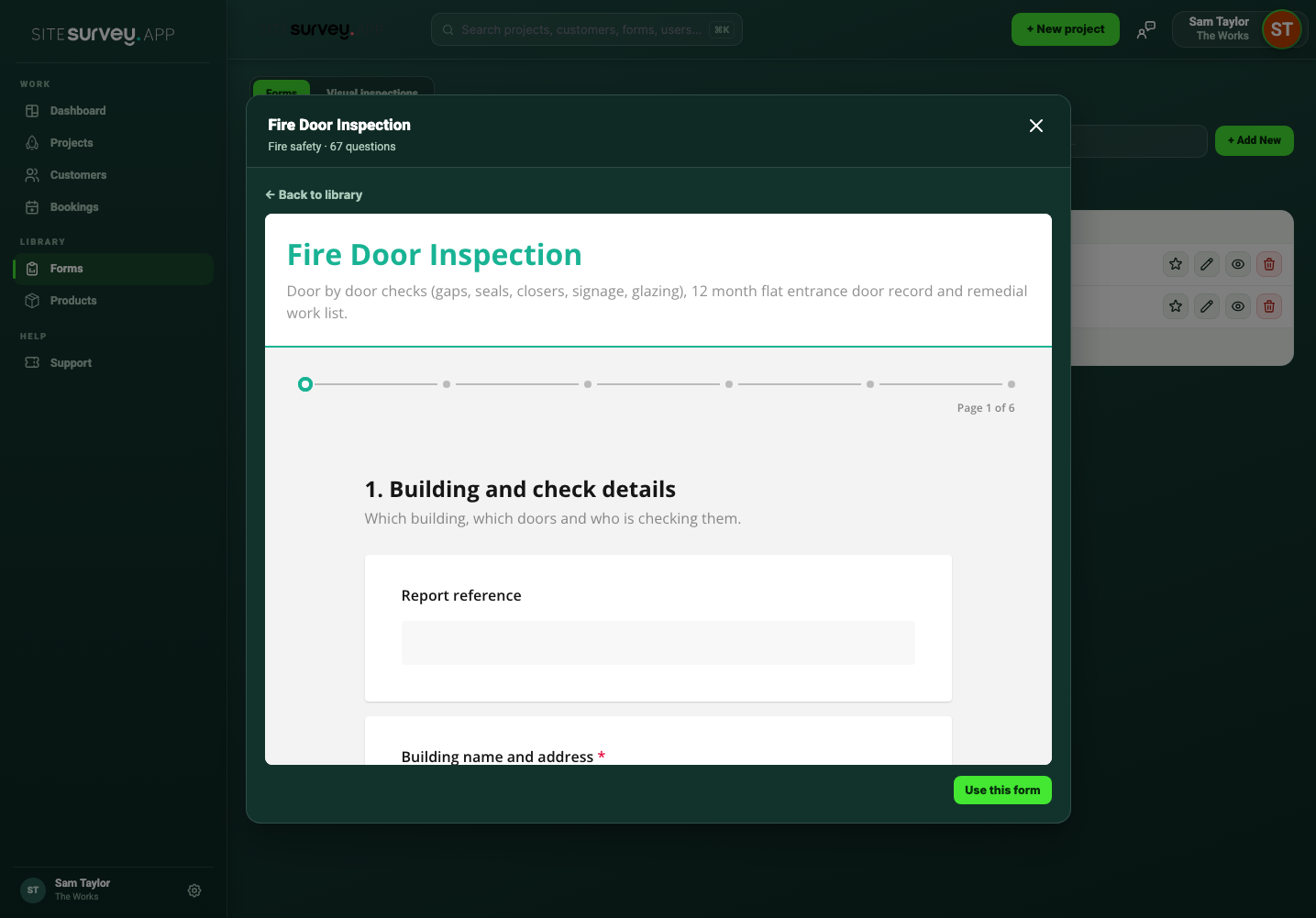
Task: Open Products box icon in sidebar
Action: (32, 301)
